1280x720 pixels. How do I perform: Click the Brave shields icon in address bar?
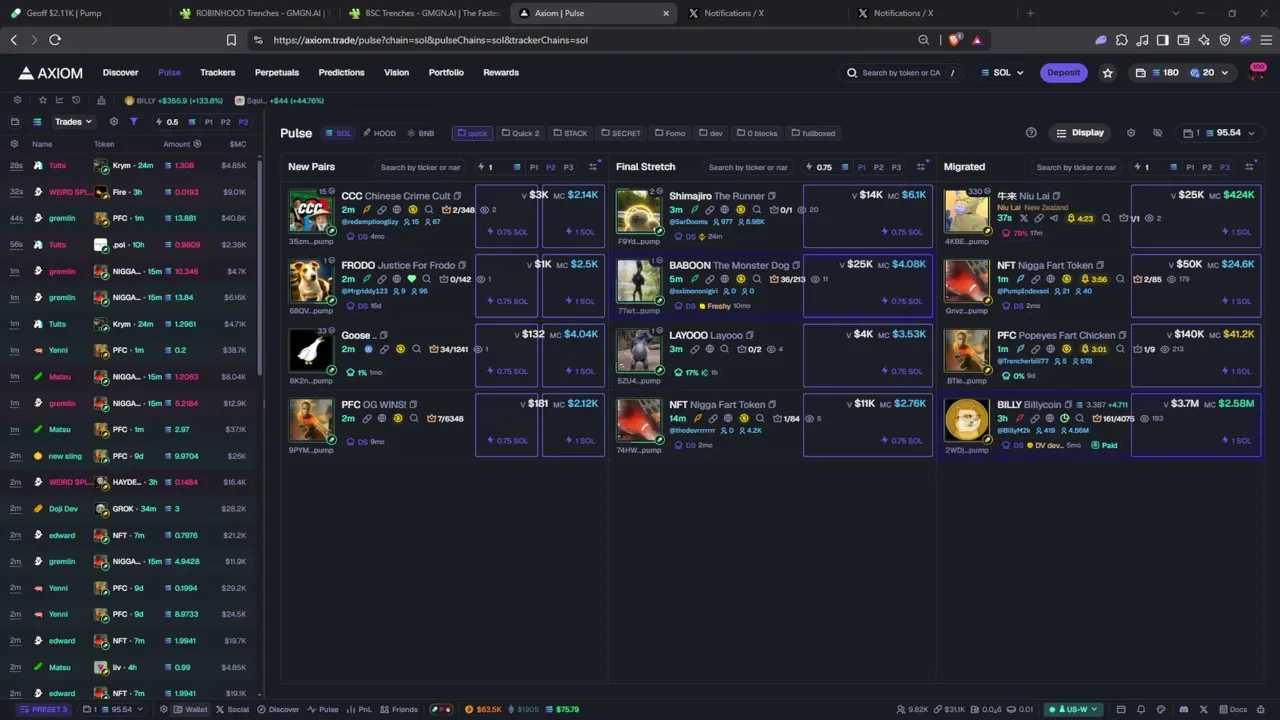point(954,40)
